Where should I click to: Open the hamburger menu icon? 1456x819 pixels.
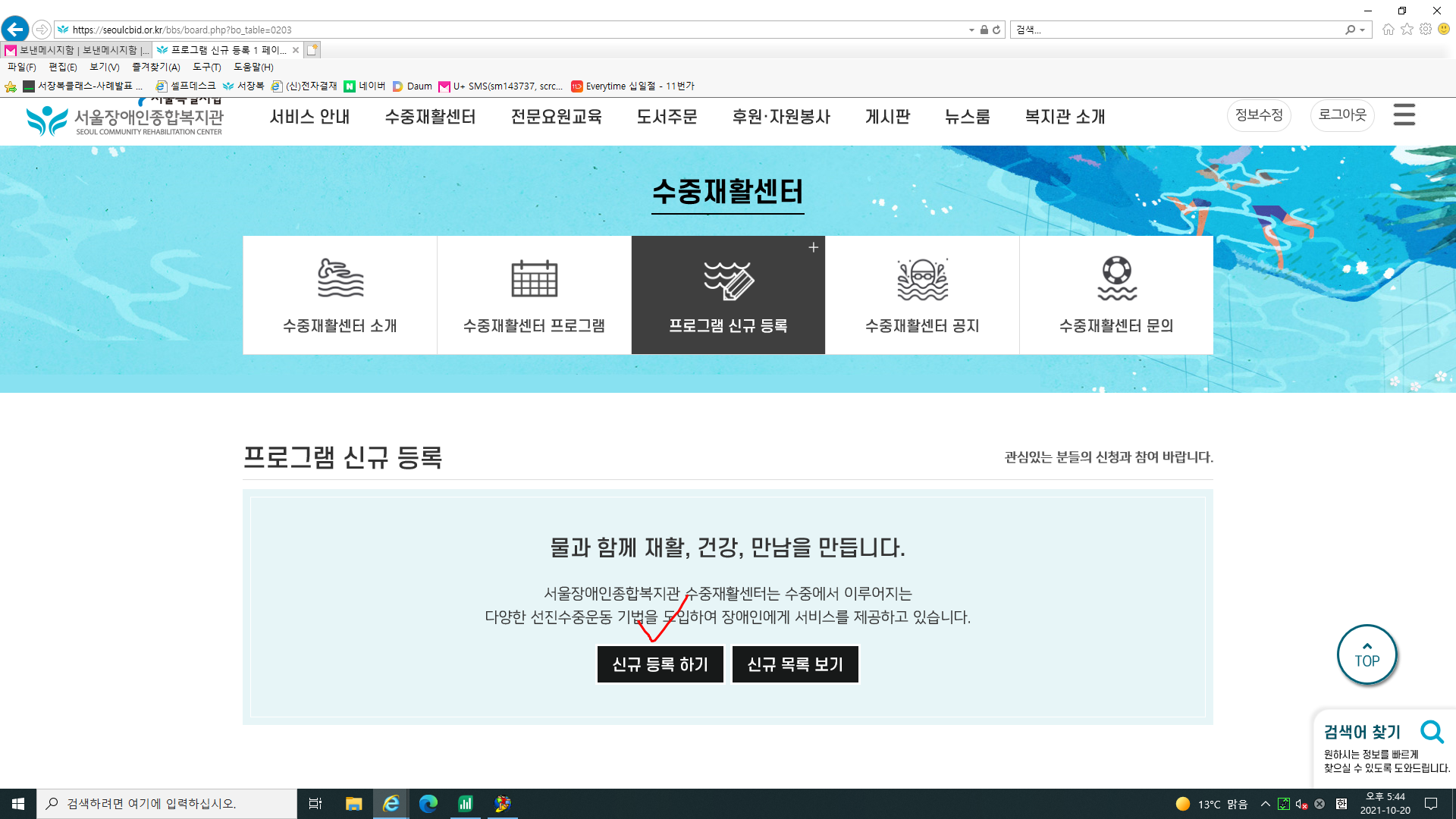(1404, 115)
